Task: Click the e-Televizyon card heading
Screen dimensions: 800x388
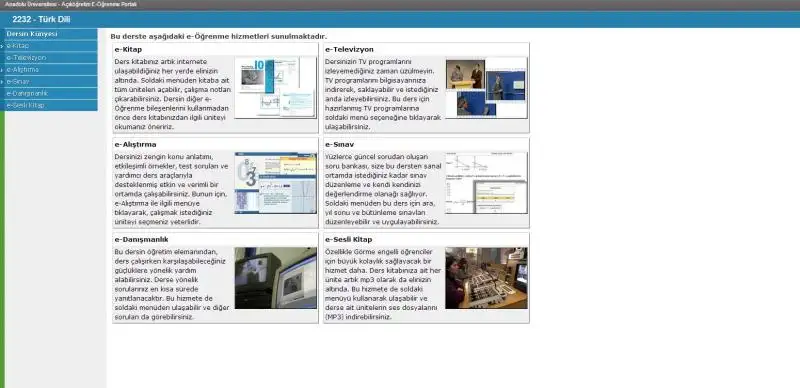Action: pyautogui.click(x=349, y=50)
